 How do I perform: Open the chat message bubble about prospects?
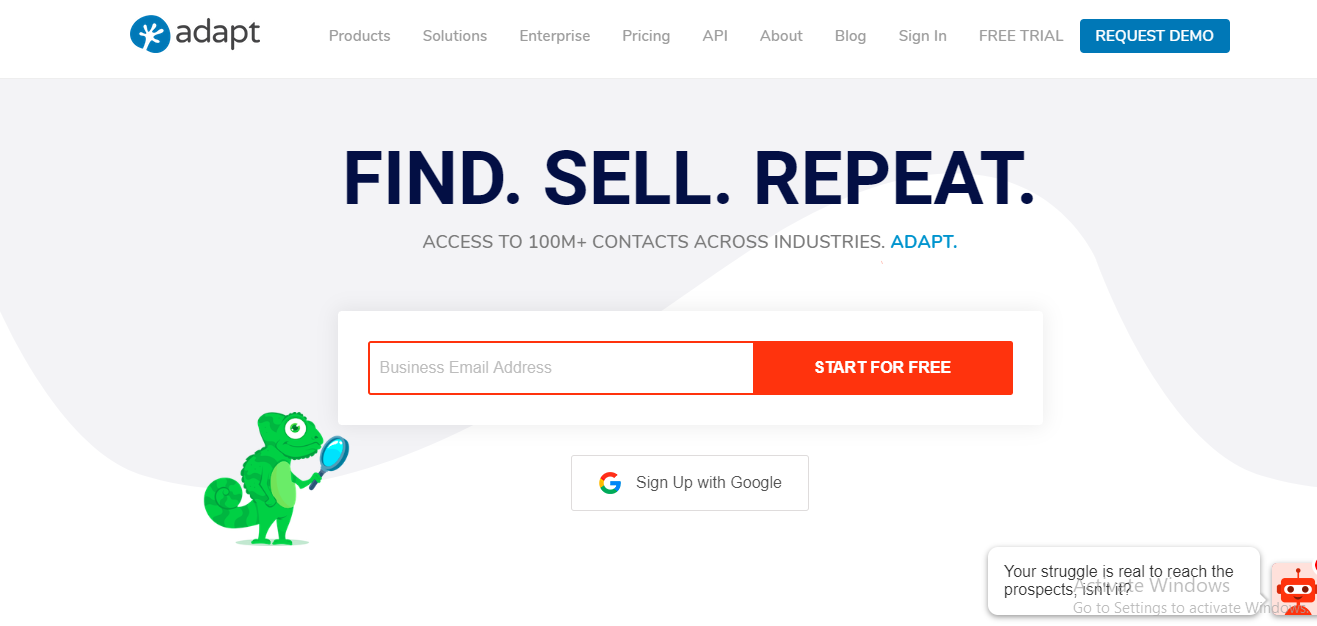pos(1124,581)
